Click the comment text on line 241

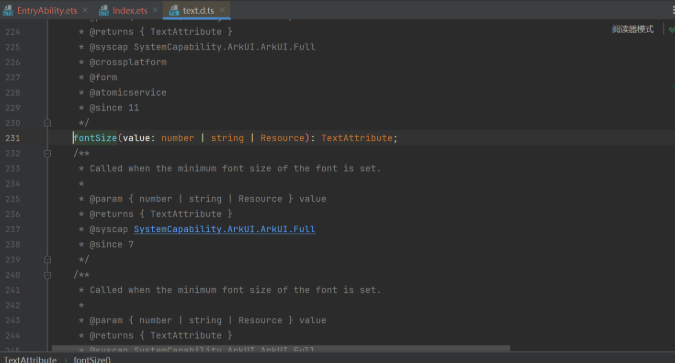pos(235,290)
